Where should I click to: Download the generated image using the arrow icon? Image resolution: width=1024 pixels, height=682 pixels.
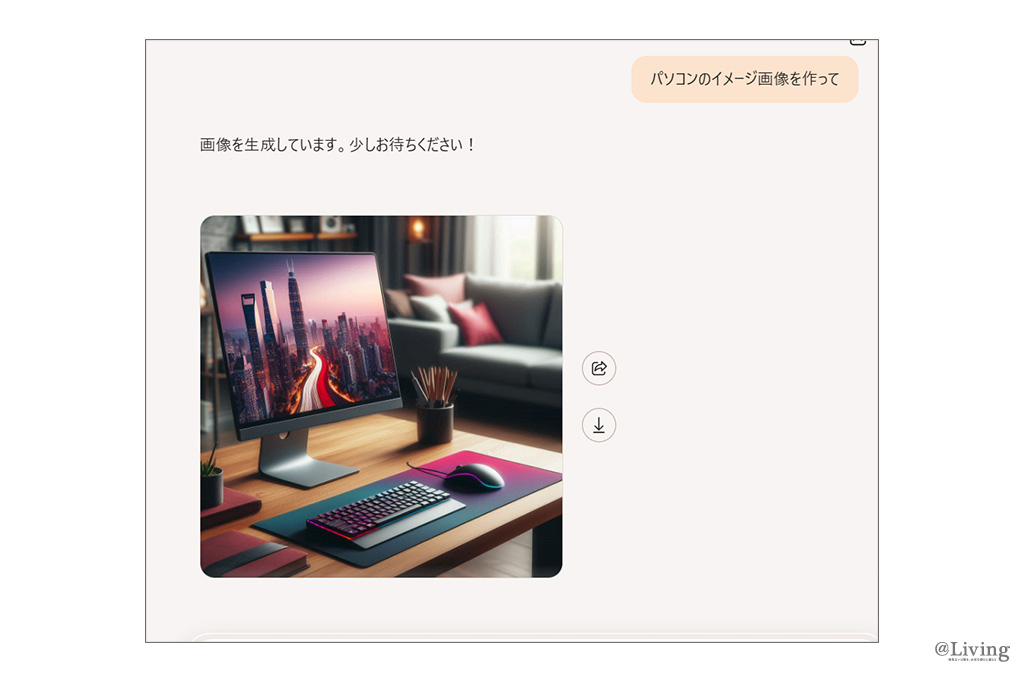(x=599, y=425)
